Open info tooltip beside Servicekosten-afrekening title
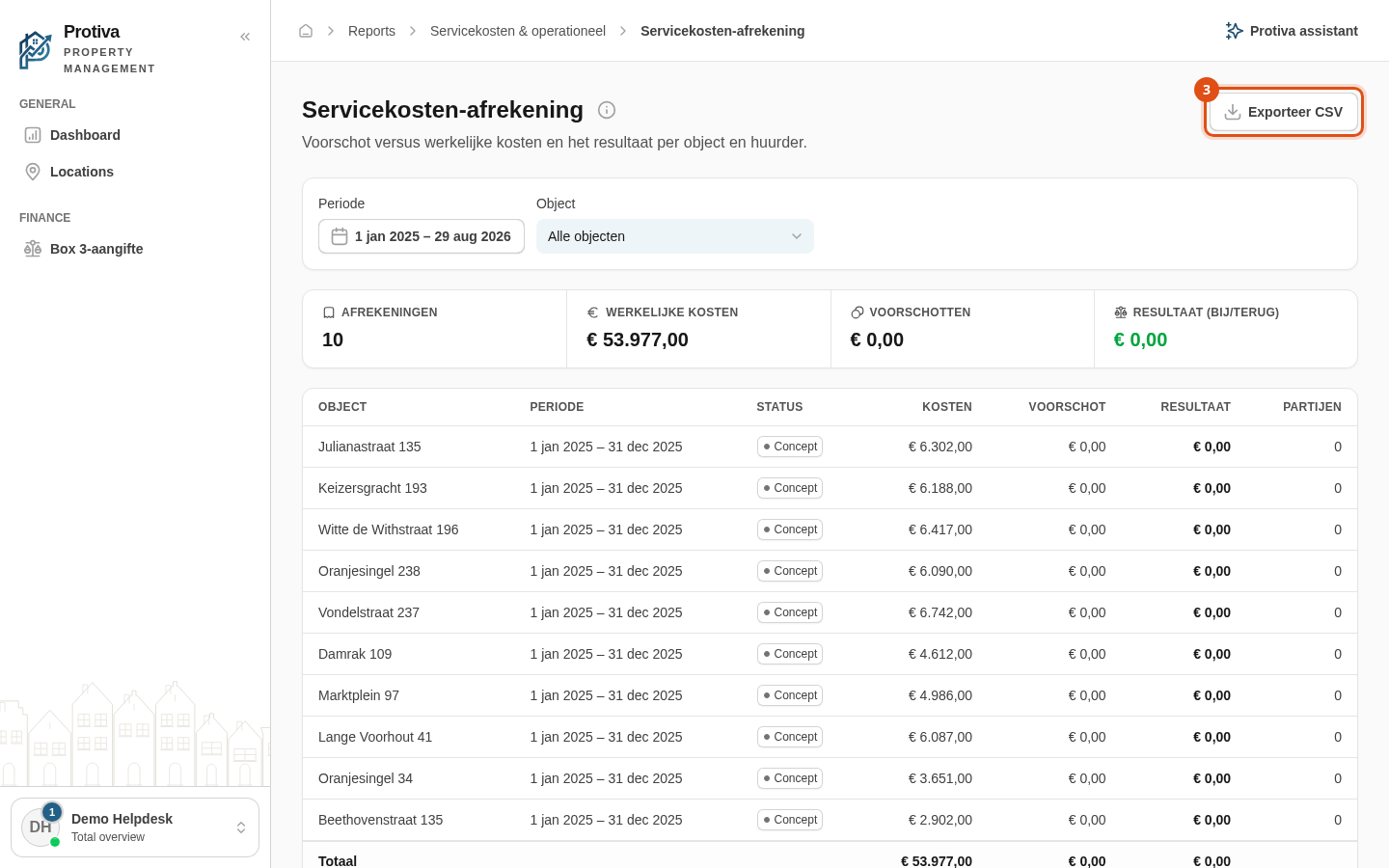The height and width of the screenshot is (868, 1389). tap(607, 110)
